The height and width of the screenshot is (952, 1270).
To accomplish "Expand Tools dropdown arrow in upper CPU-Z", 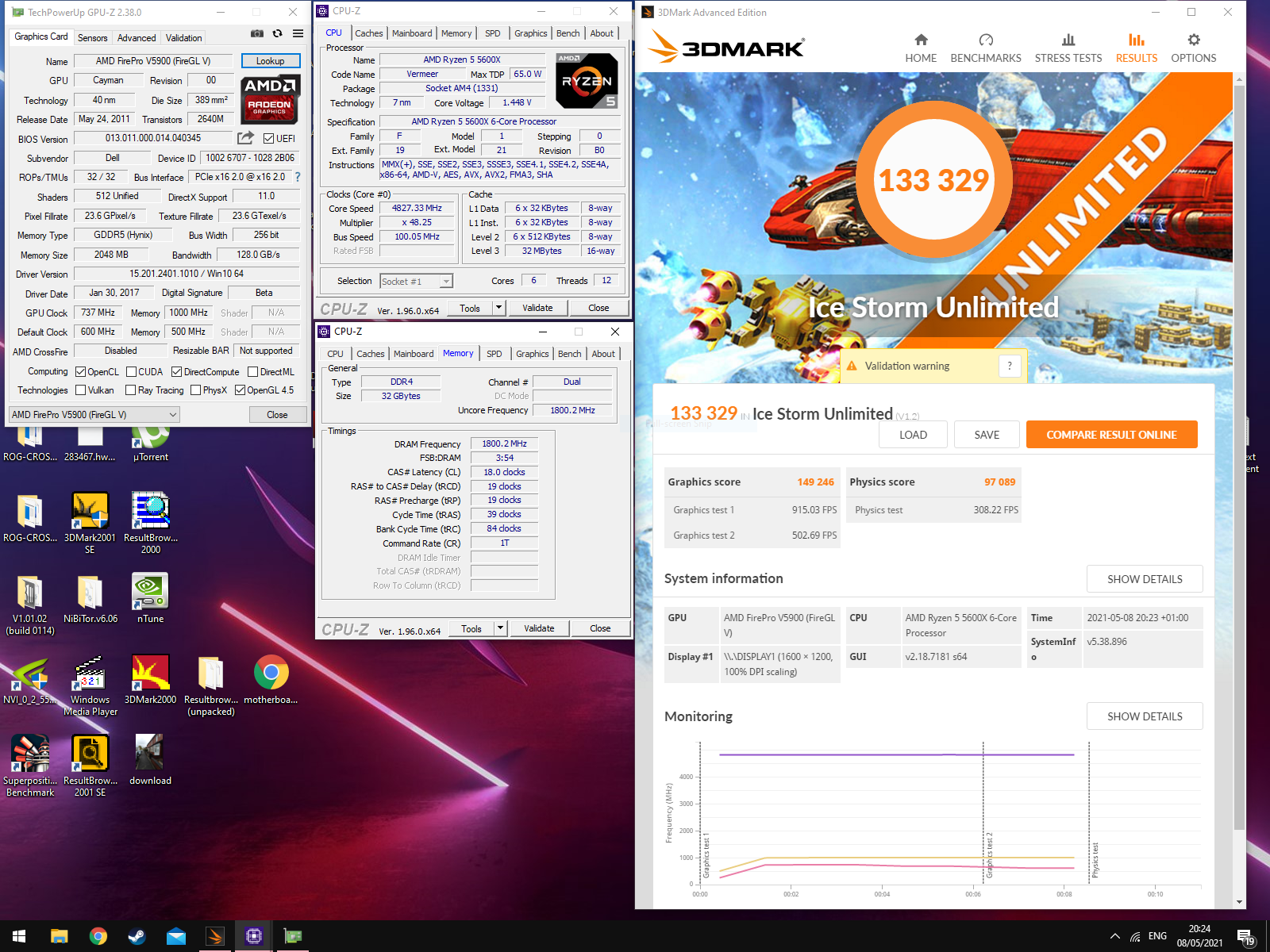I will click(498, 308).
